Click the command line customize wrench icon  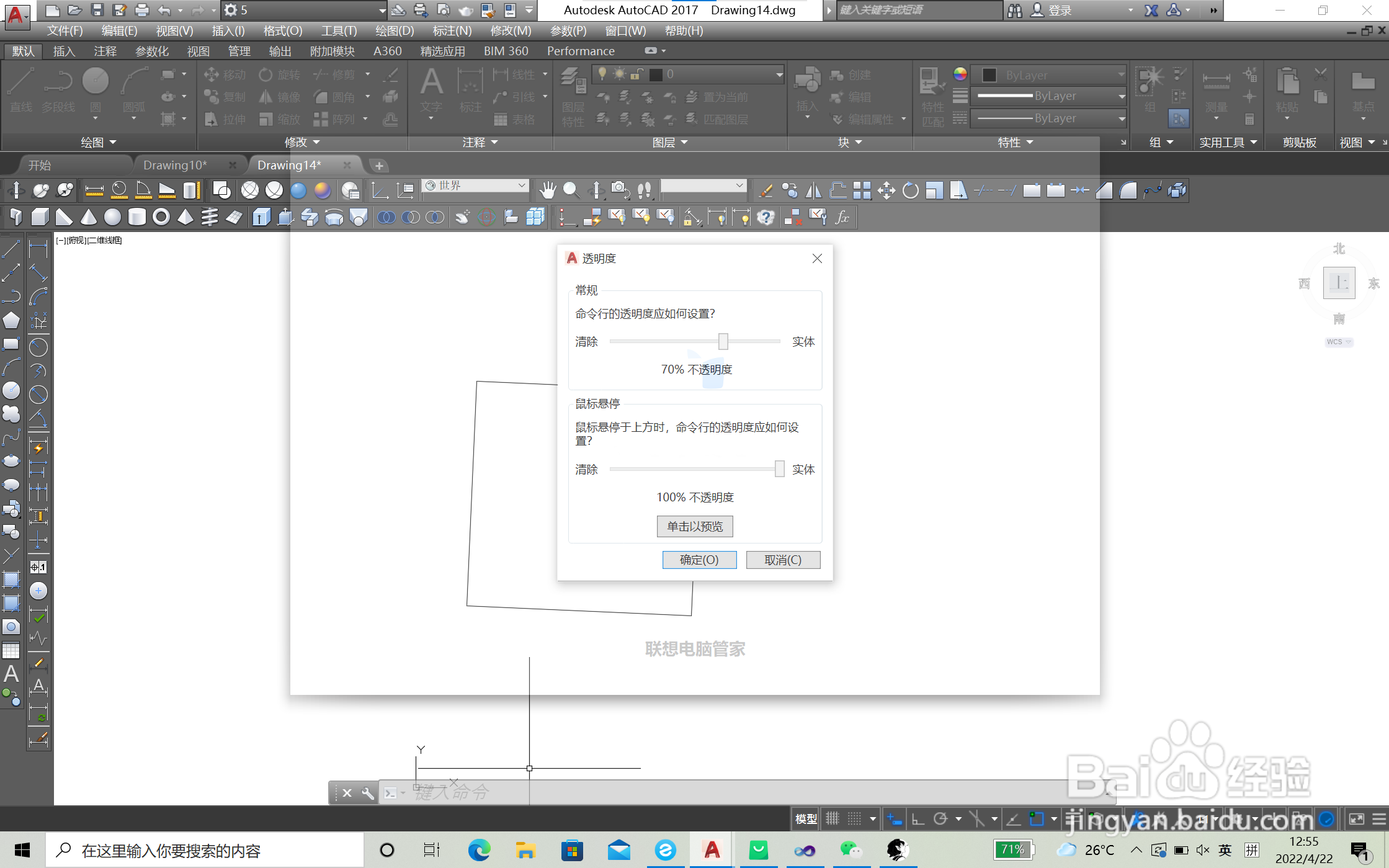[368, 793]
